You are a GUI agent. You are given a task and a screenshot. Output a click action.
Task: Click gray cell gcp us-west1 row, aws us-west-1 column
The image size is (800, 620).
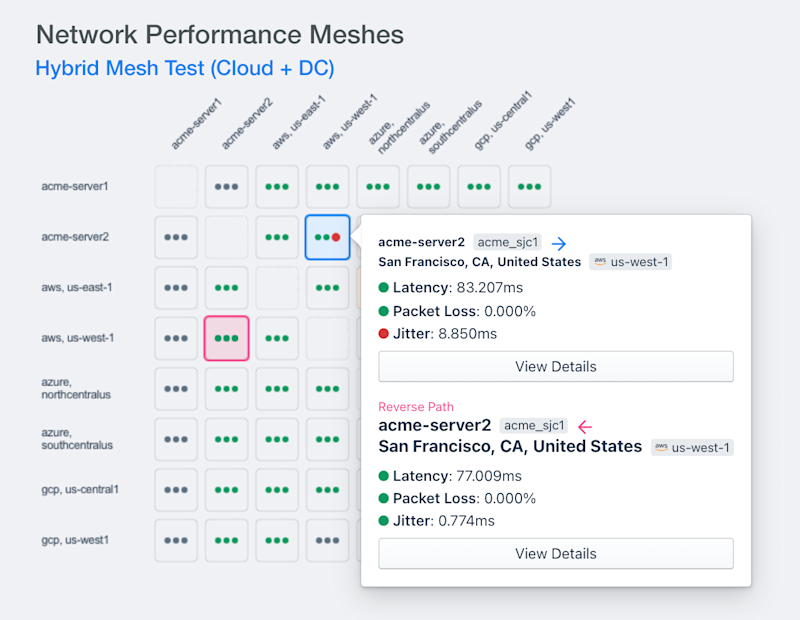pyautogui.click(x=328, y=540)
